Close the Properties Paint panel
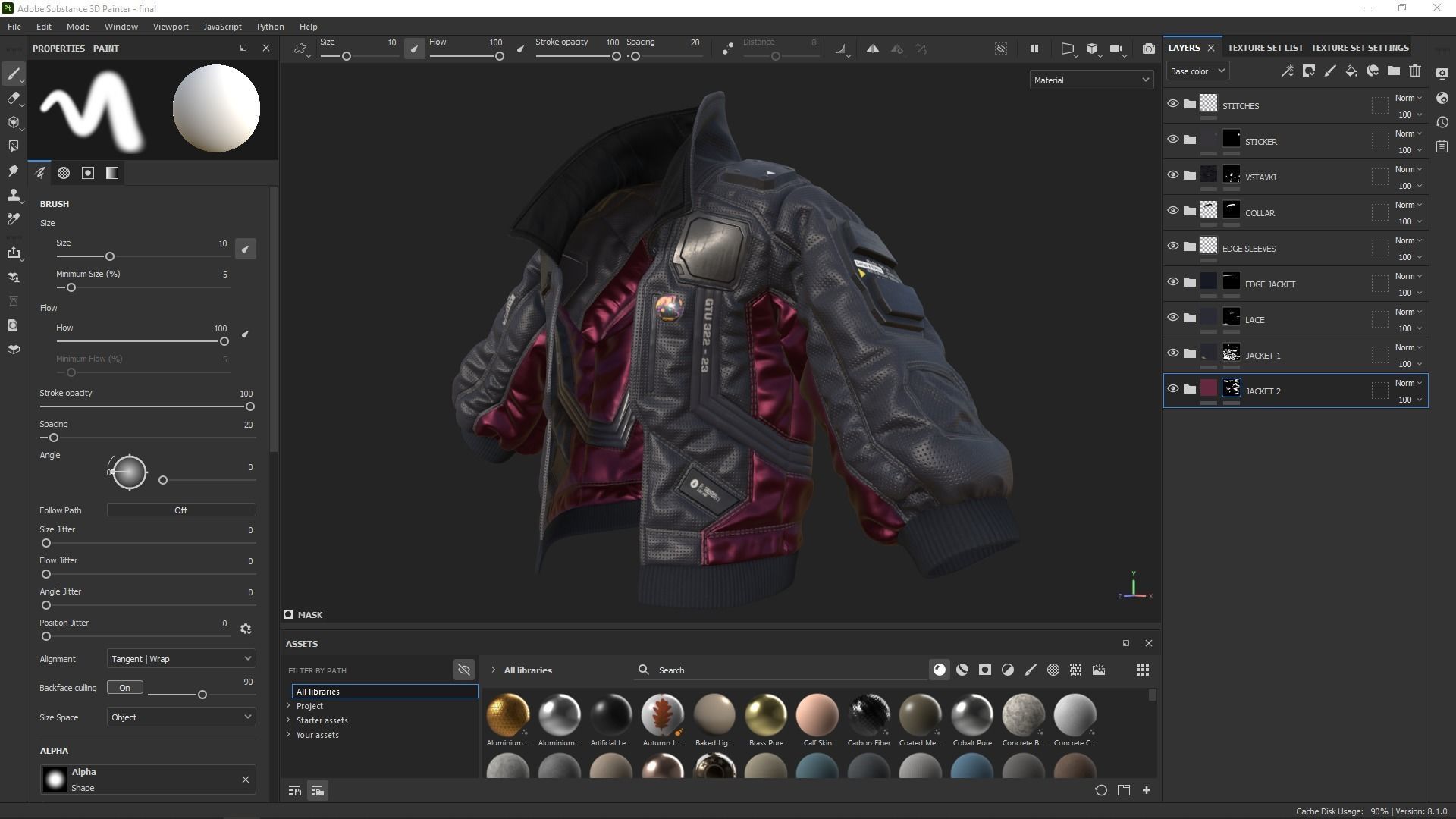1456x819 pixels. (x=266, y=48)
